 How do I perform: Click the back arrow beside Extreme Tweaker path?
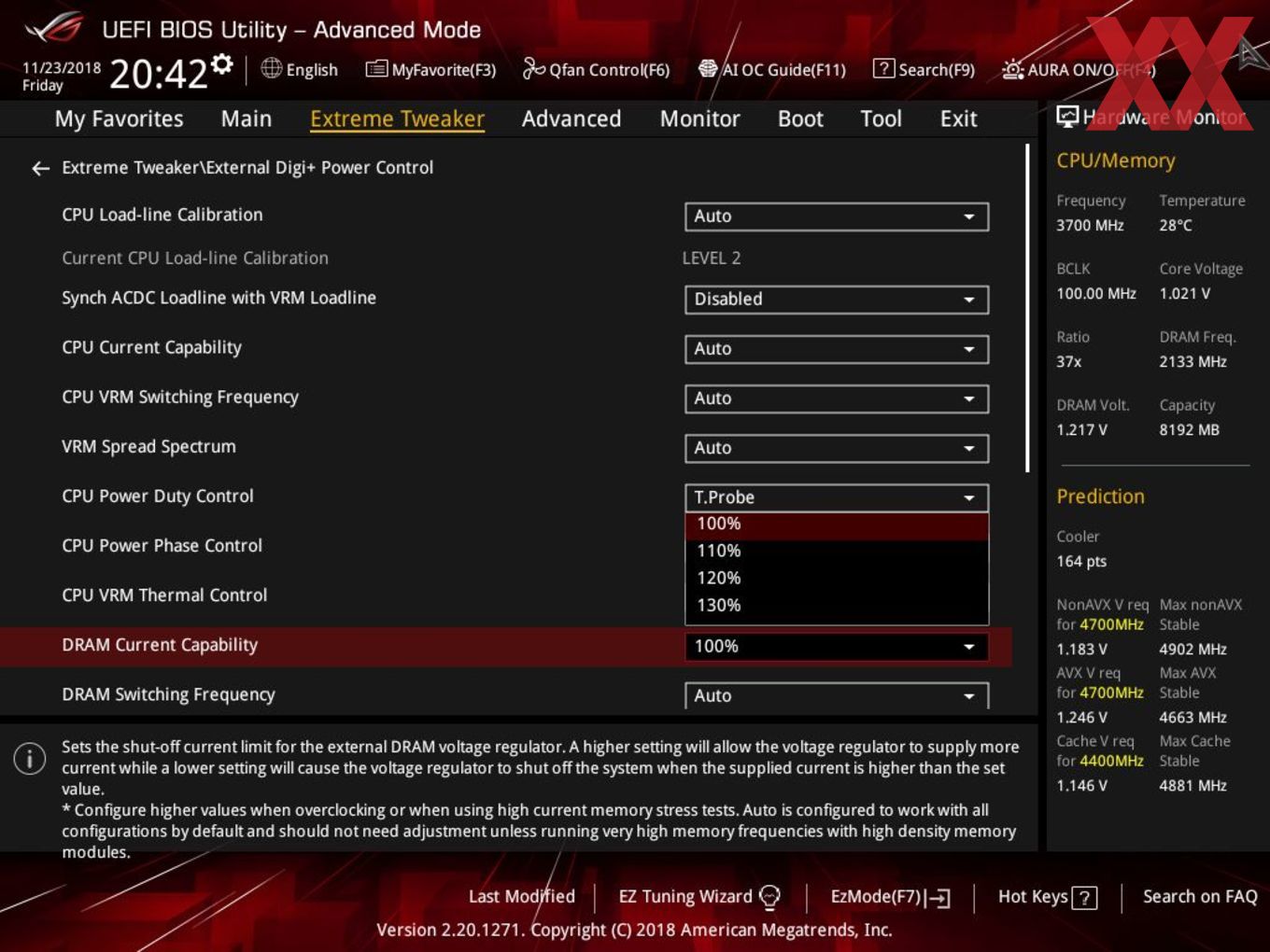[40, 168]
